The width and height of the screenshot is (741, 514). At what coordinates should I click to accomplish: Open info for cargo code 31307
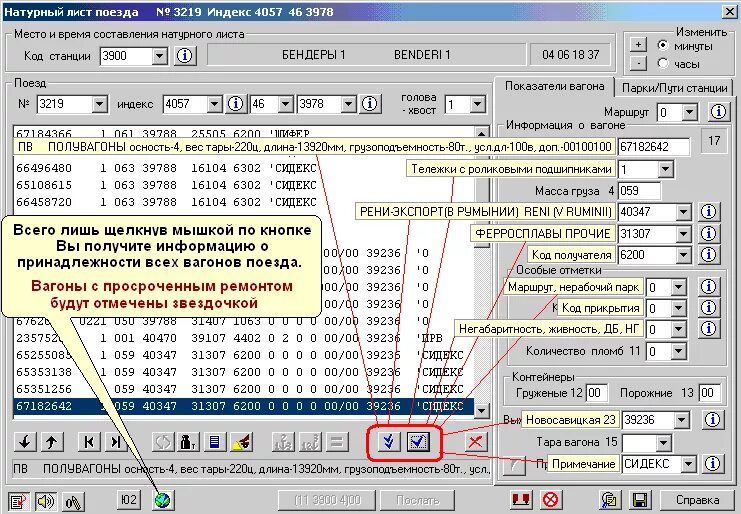tap(708, 233)
